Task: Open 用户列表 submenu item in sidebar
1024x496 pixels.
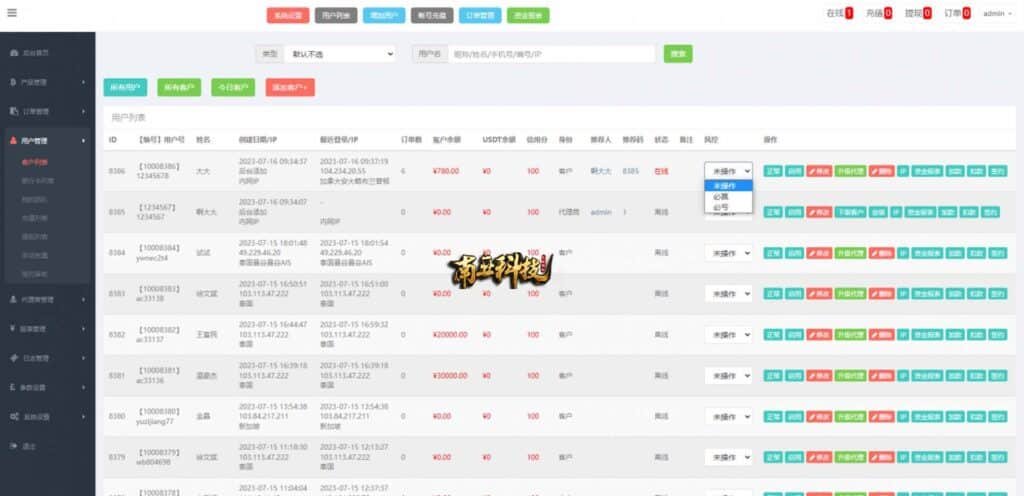Action: tap(34, 161)
